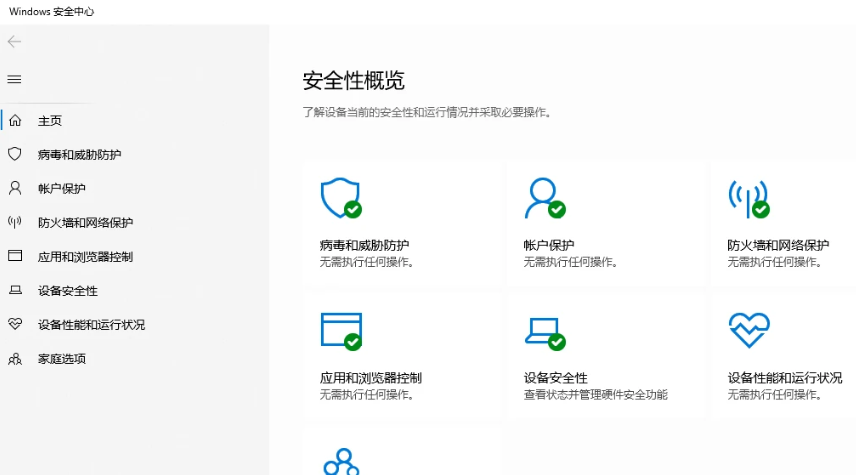Click the 无需执行任何操作 status under 应用和浏览器控制
The width and height of the screenshot is (856, 475).
(x=366, y=395)
